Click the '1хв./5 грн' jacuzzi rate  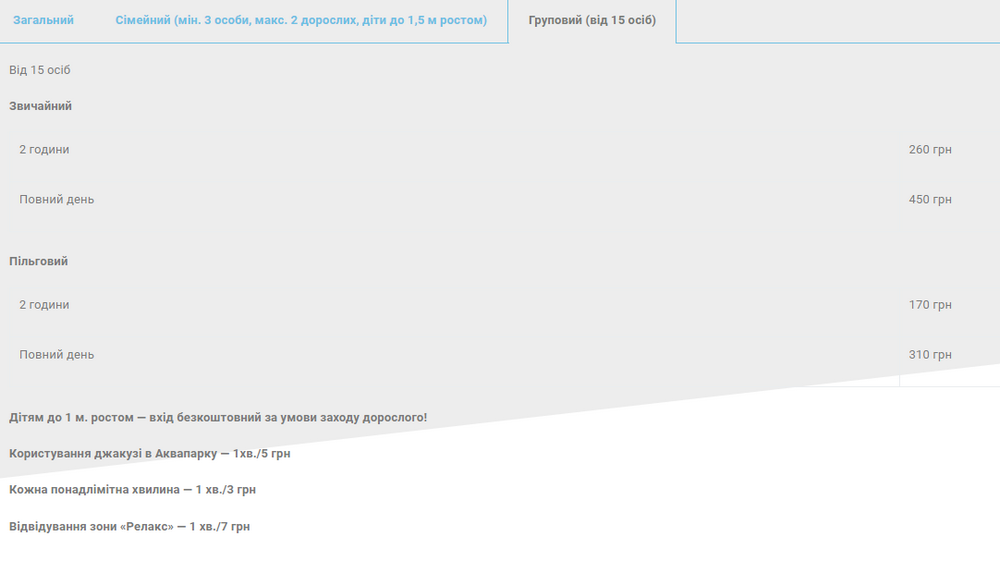pyautogui.click(x=261, y=454)
